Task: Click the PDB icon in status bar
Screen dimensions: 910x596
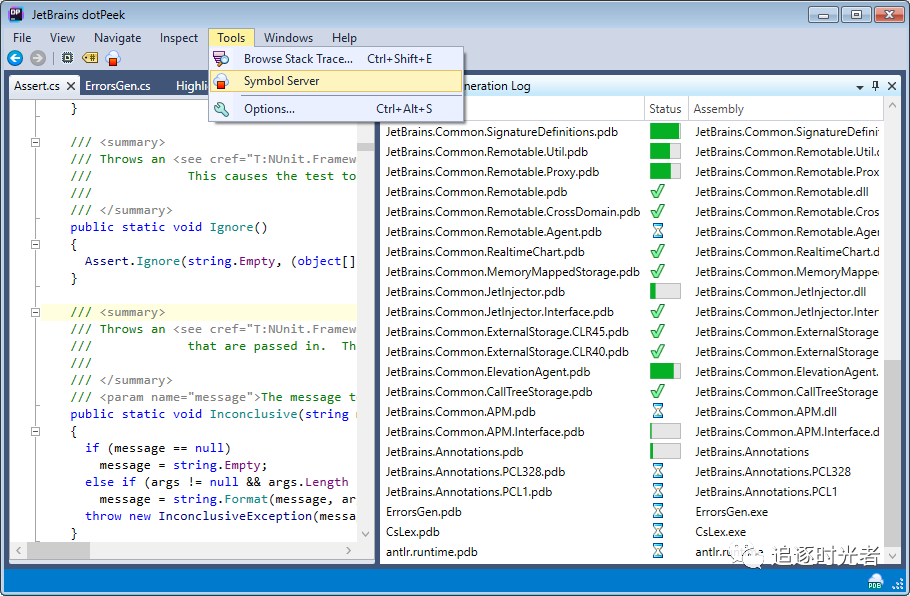Action: coord(875,582)
